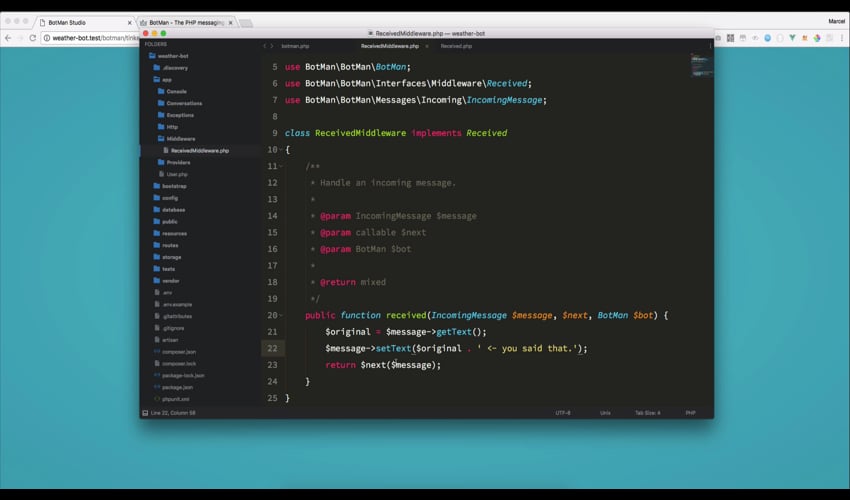Click the routes folder icon
Screen dimensions: 850x500
tap(157, 245)
